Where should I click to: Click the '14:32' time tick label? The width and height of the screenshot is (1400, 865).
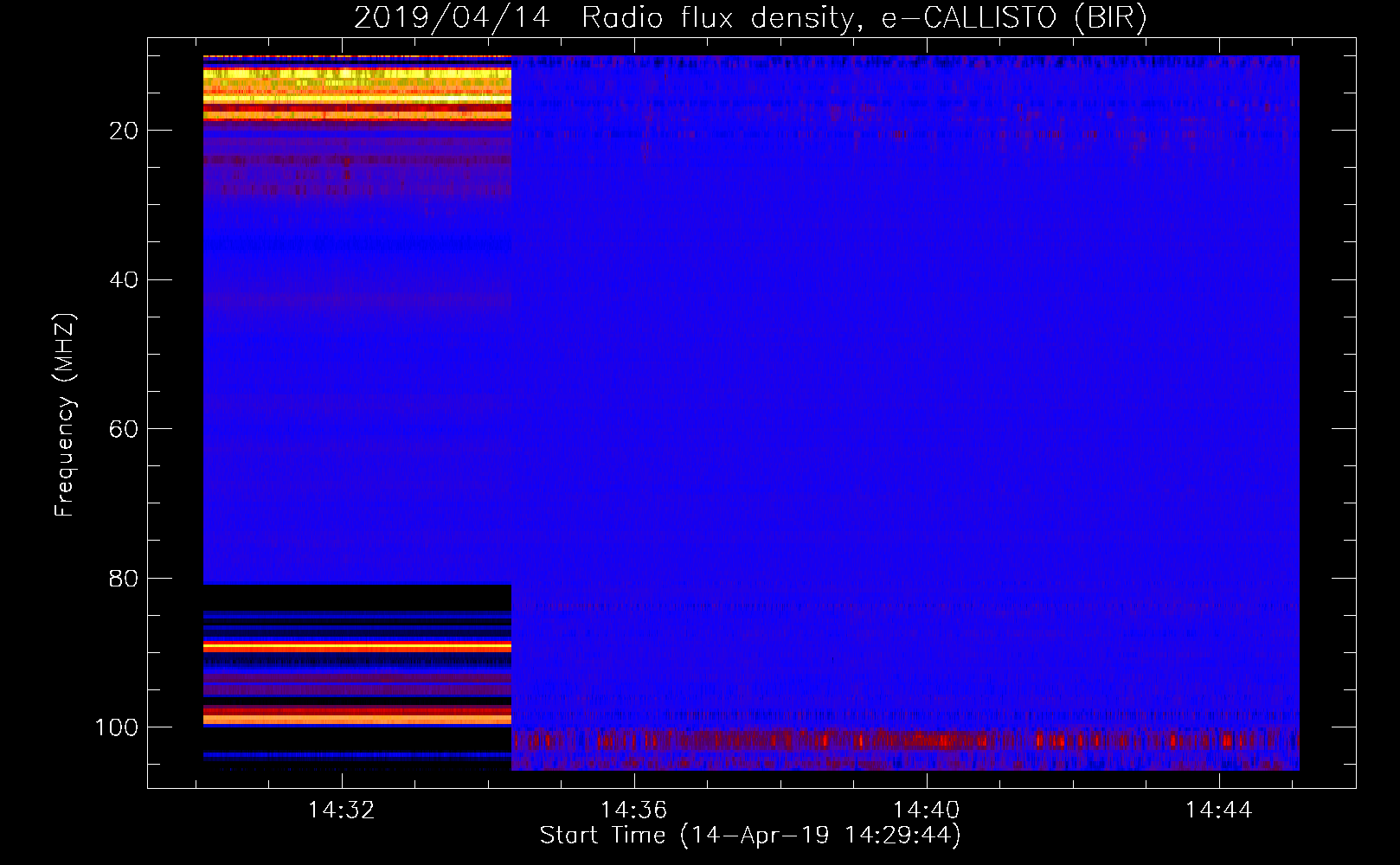click(342, 810)
